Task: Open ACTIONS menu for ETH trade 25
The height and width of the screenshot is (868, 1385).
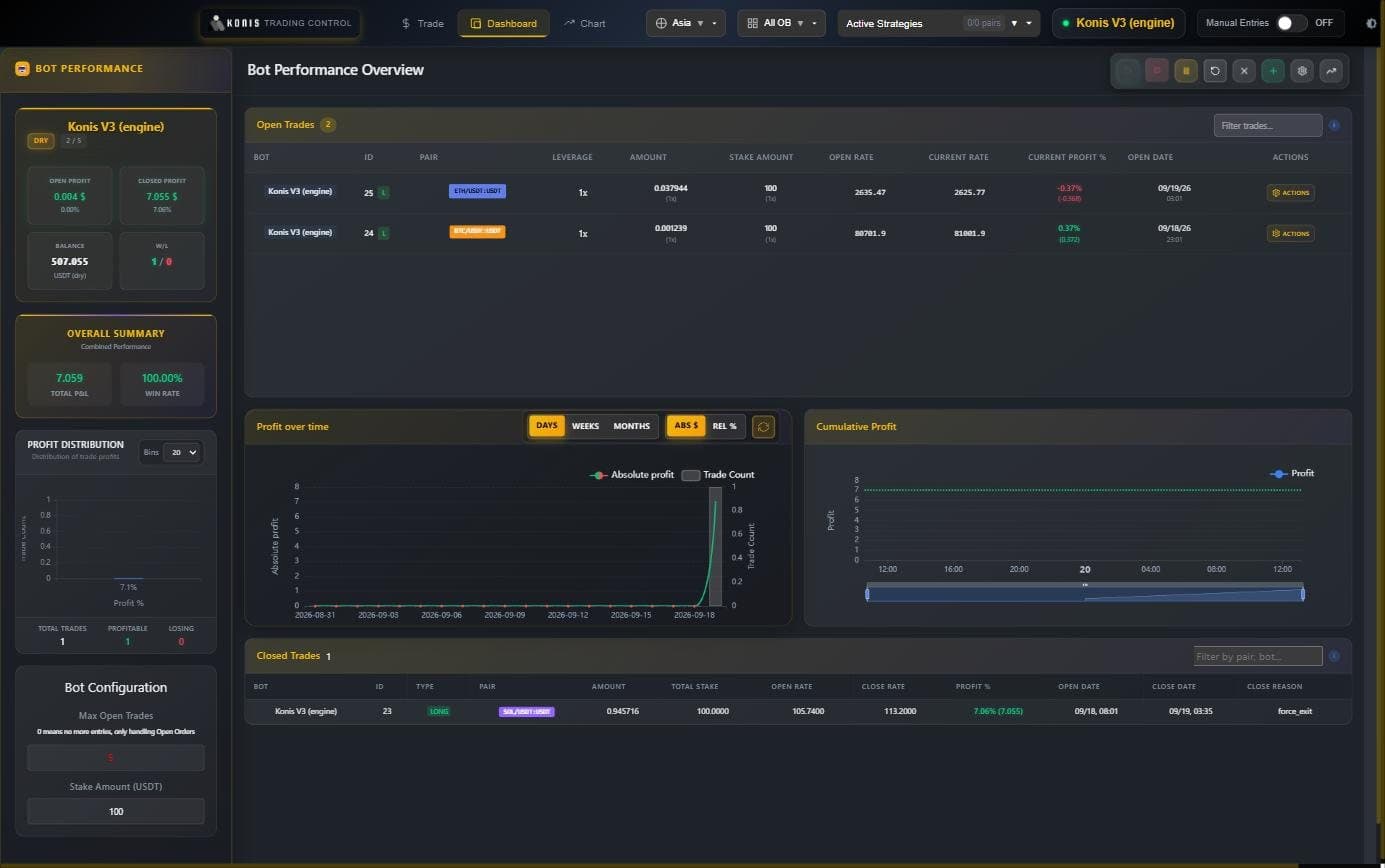Action: [x=1290, y=192]
